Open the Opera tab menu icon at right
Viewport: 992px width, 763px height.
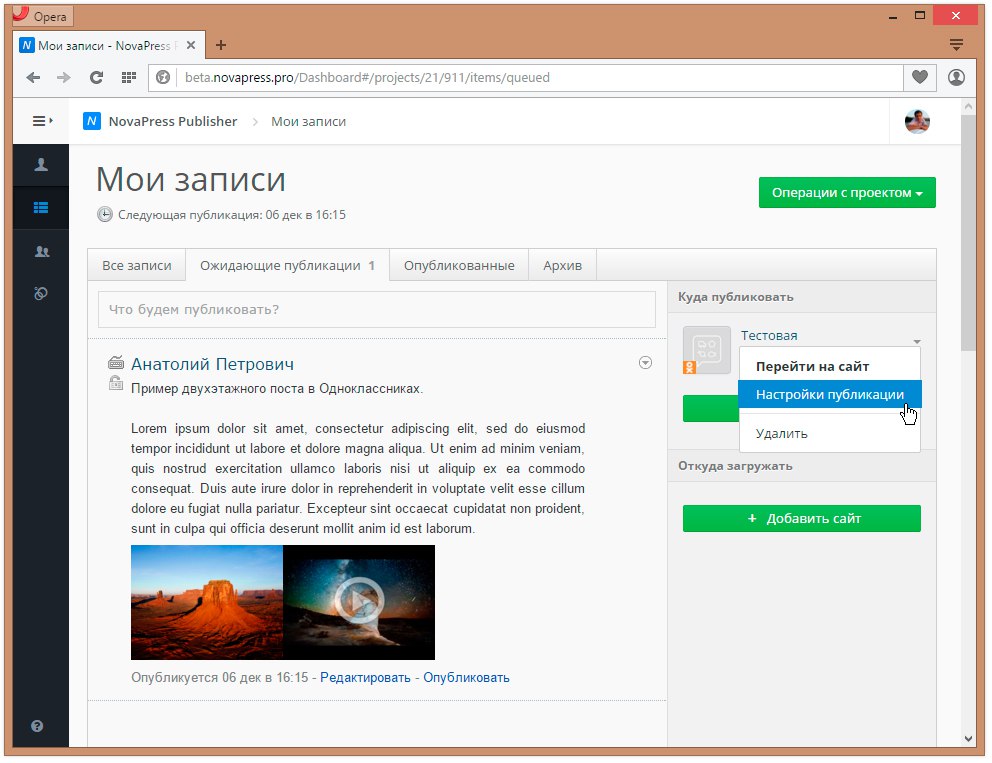tap(957, 45)
